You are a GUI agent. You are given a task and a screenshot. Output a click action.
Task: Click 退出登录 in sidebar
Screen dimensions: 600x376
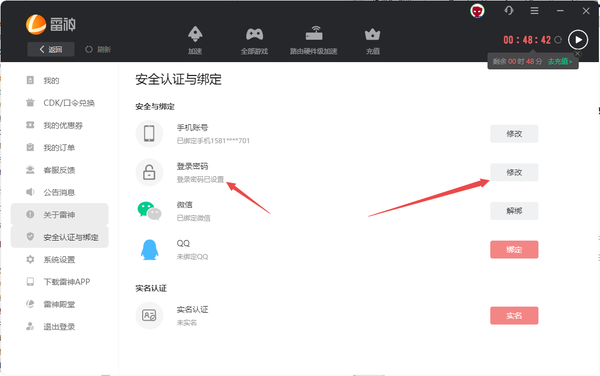pyautogui.click(x=60, y=326)
